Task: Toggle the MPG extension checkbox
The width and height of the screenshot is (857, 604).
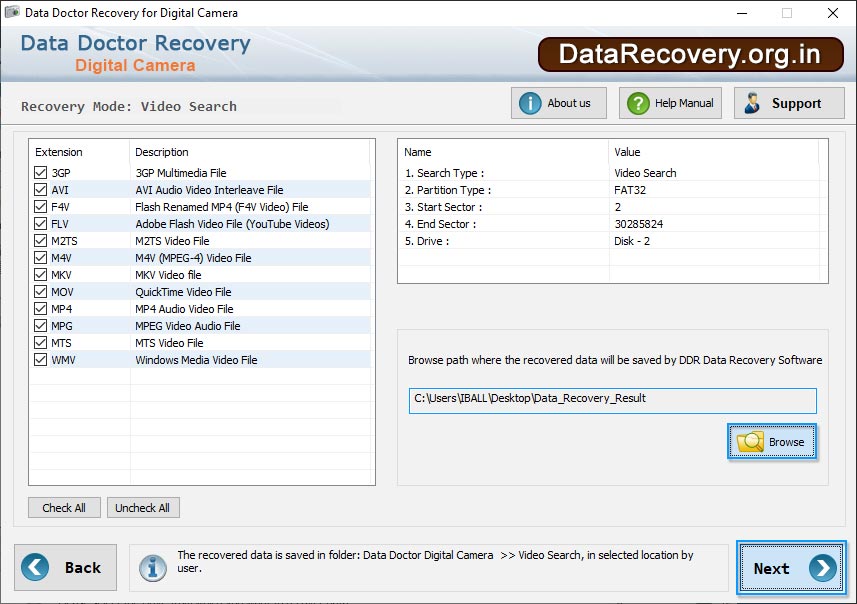Action: [x=40, y=326]
